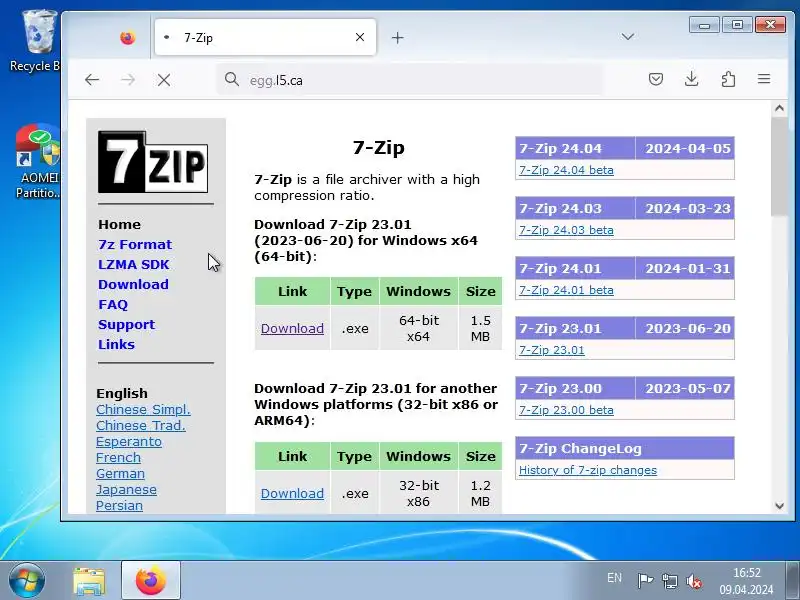Image resolution: width=800 pixels, height=600 pixels.
Task: Click the Firefox View icon in tab bar
Action: click(x=128, y=38)
